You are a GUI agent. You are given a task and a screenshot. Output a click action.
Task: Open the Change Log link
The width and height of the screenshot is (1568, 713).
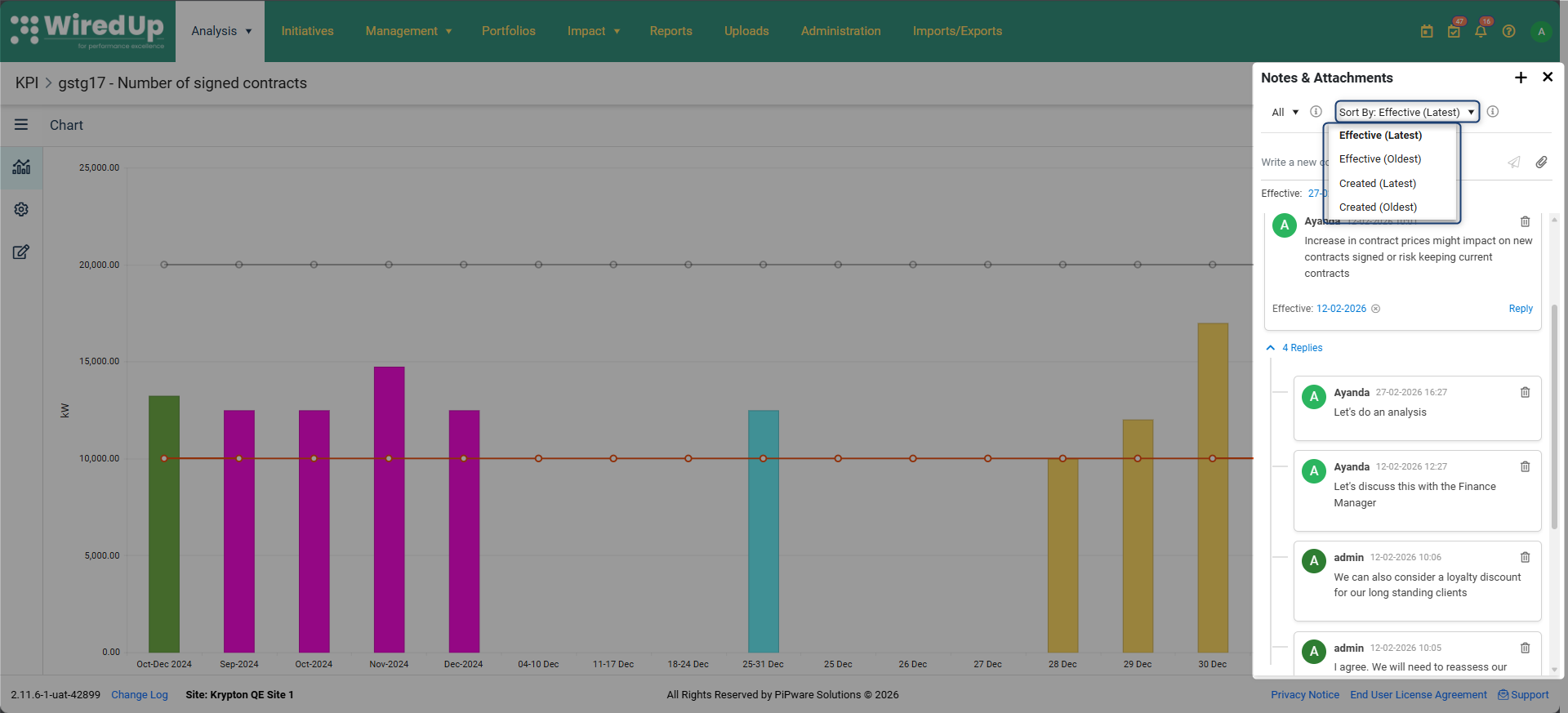click(140, 695)
